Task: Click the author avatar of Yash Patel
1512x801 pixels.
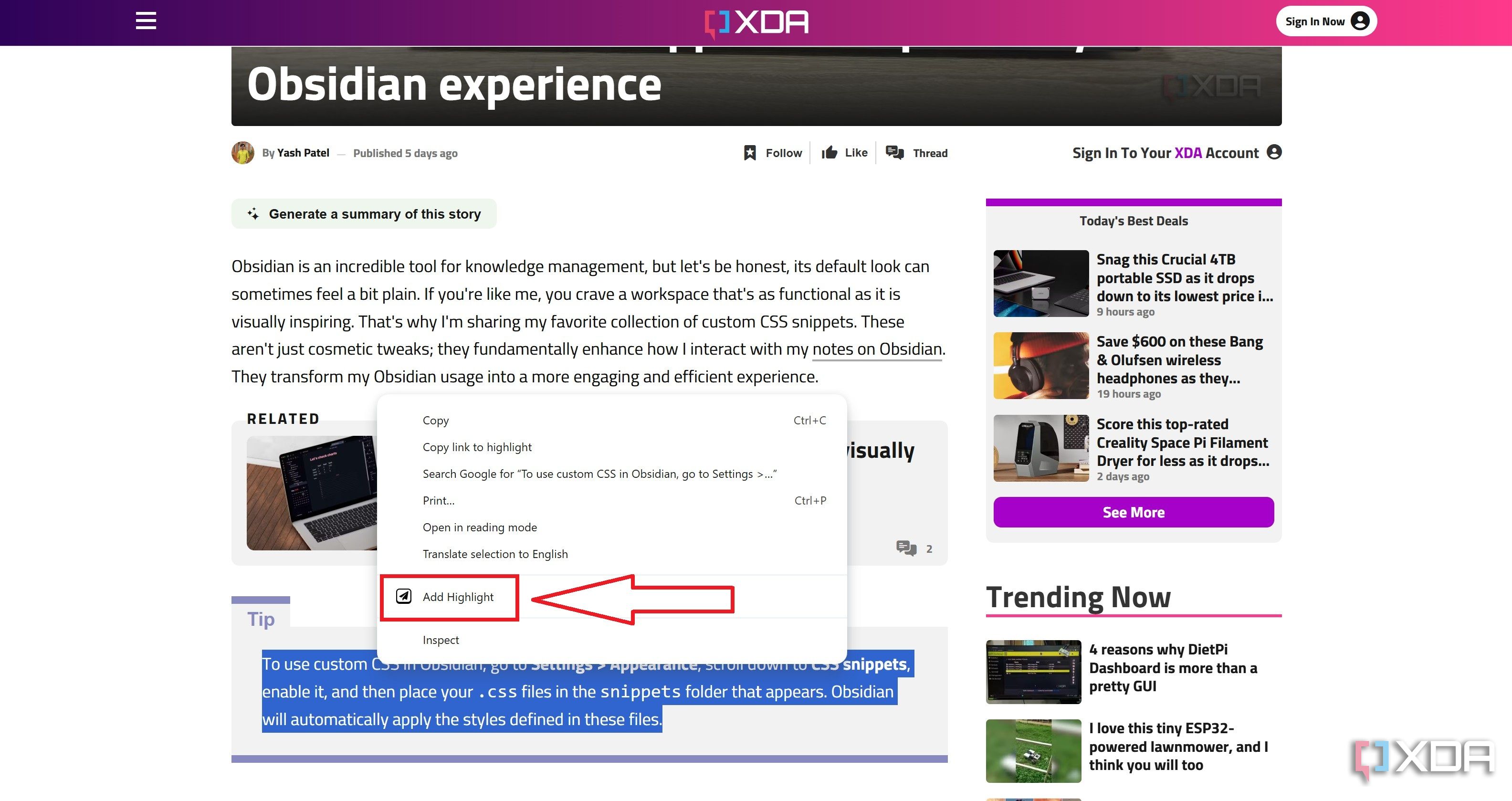Action: click(x=242, y=153)
